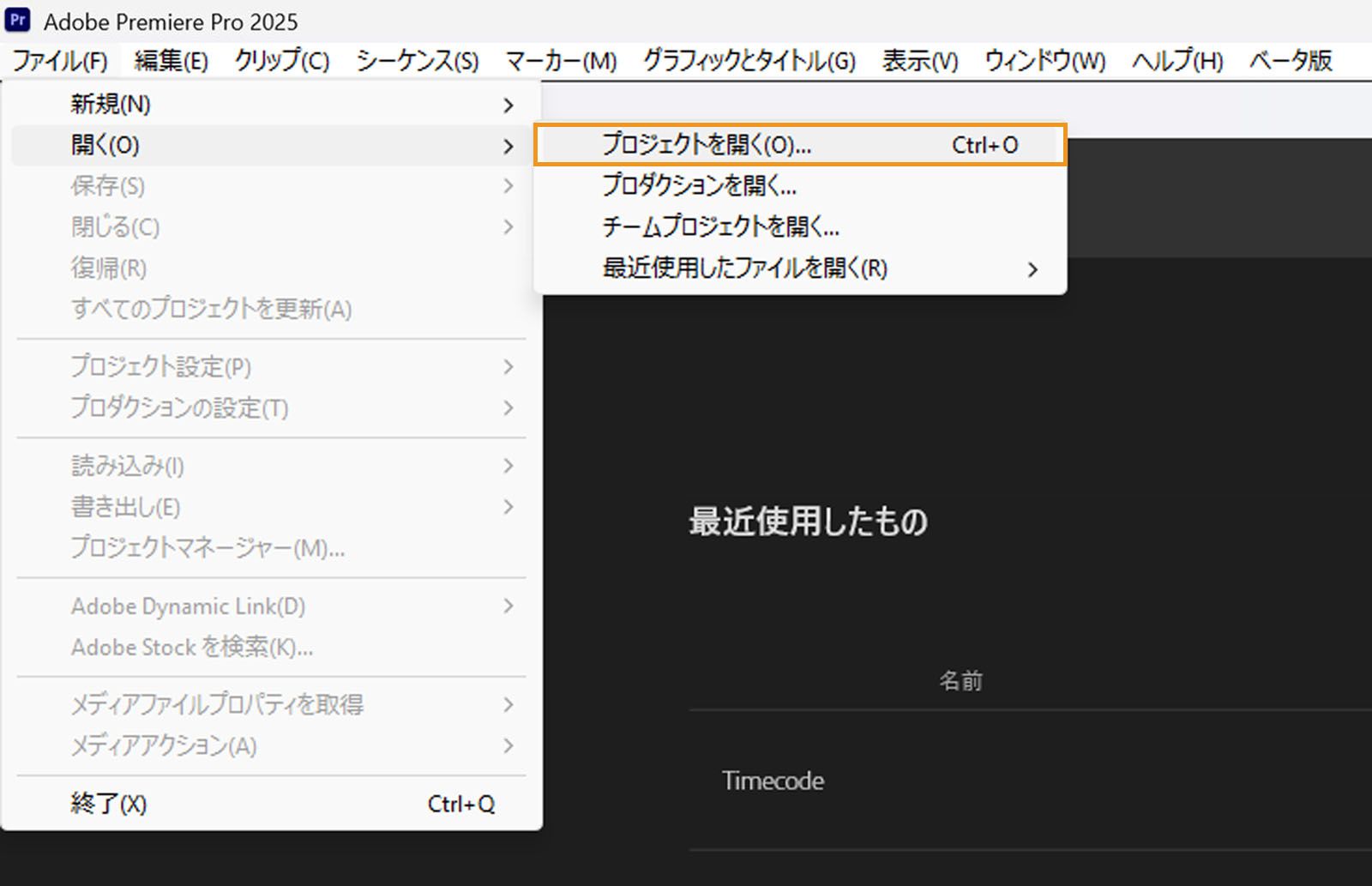Expand the Adobe Dynamic Link submenu
The height and width of the screenshot is (886, 1372).
(x=508, y=606)
